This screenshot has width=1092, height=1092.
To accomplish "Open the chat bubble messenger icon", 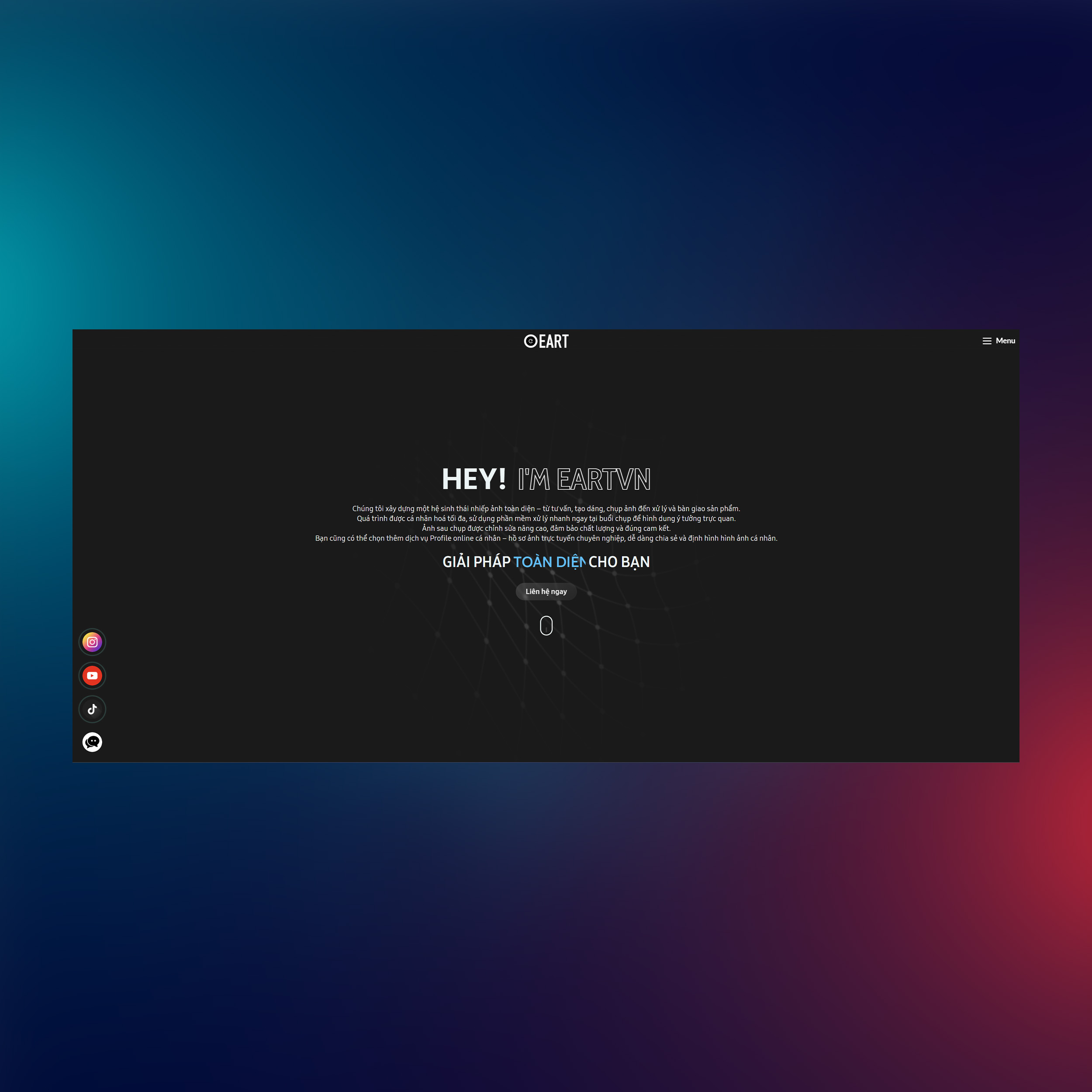I will pos(92,742).
